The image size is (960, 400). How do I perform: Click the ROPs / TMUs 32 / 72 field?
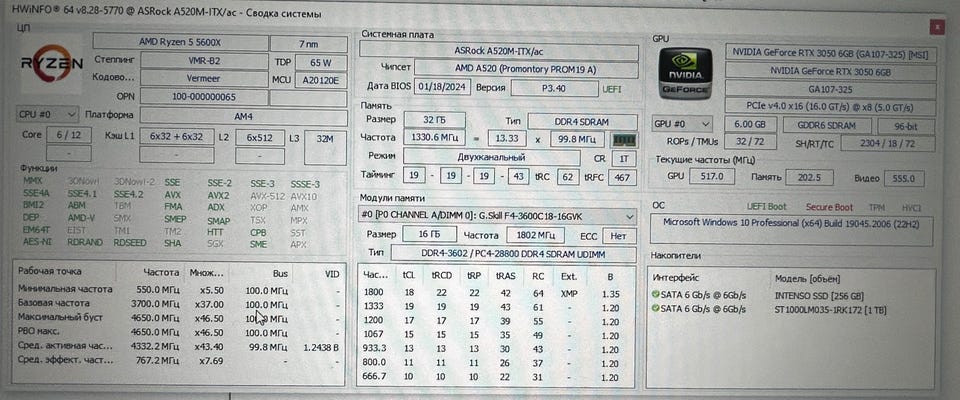751,142
